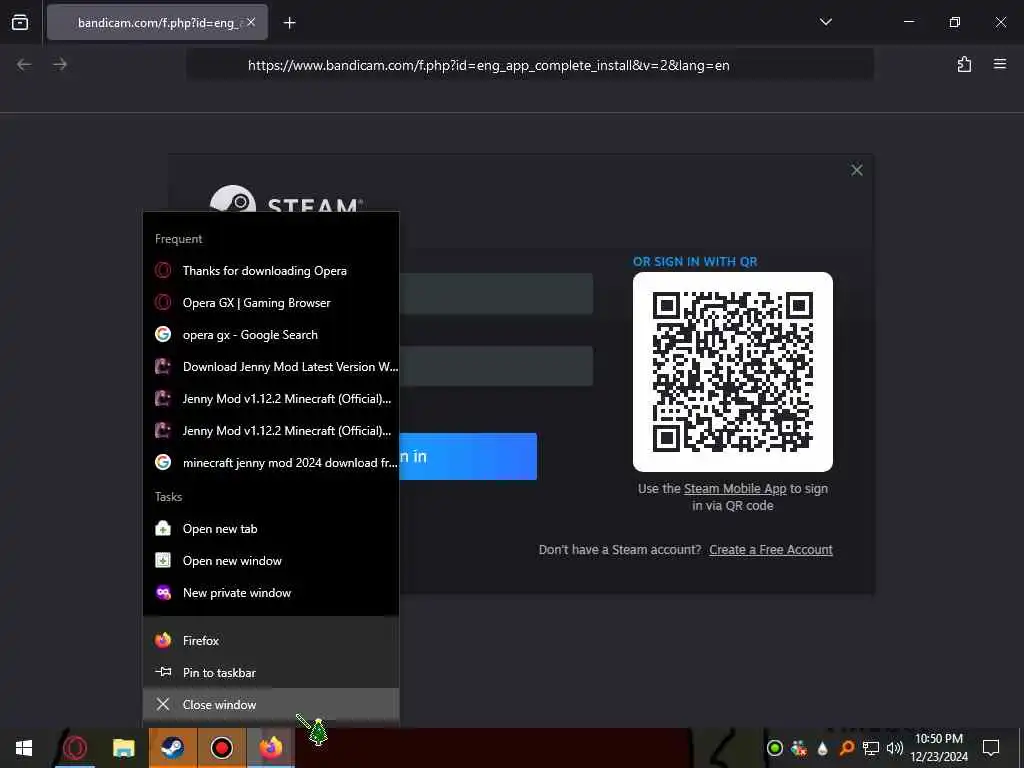The width and height of the screenshot is (1024, 768).
Task: Open 'Thanks for downloading Opera' jump list entry
Action: pos(271,270)
